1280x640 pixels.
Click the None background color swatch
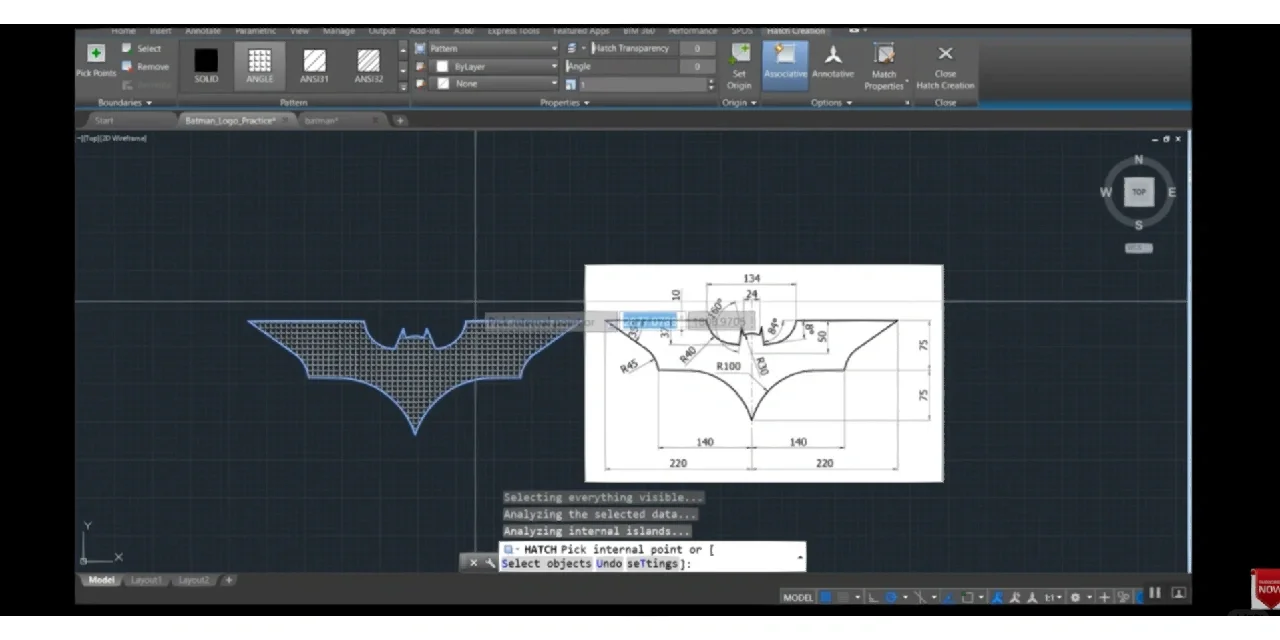[x=443, y=84]
